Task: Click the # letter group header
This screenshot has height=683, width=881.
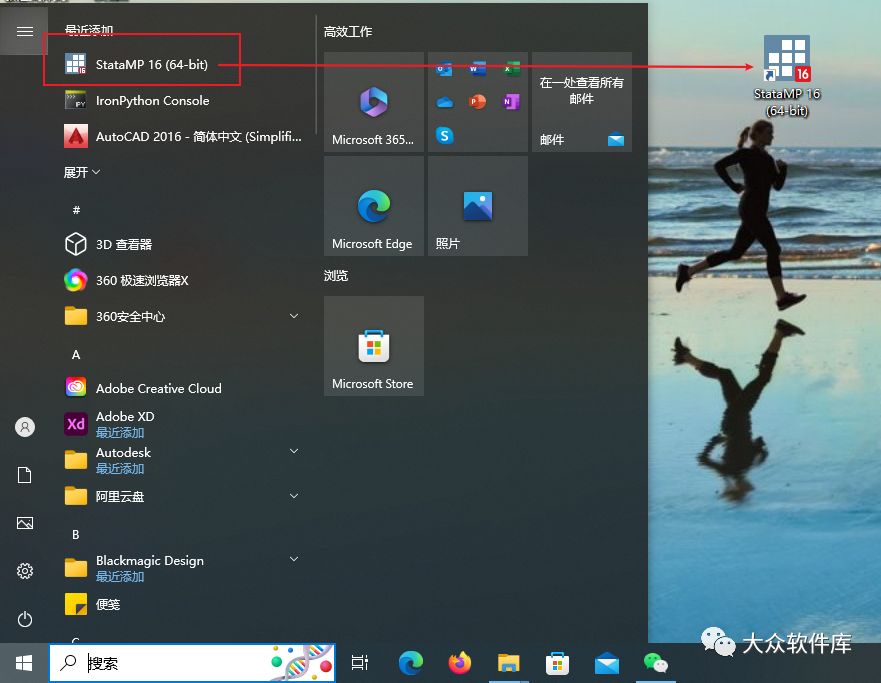Action: [x=76, y=210]
